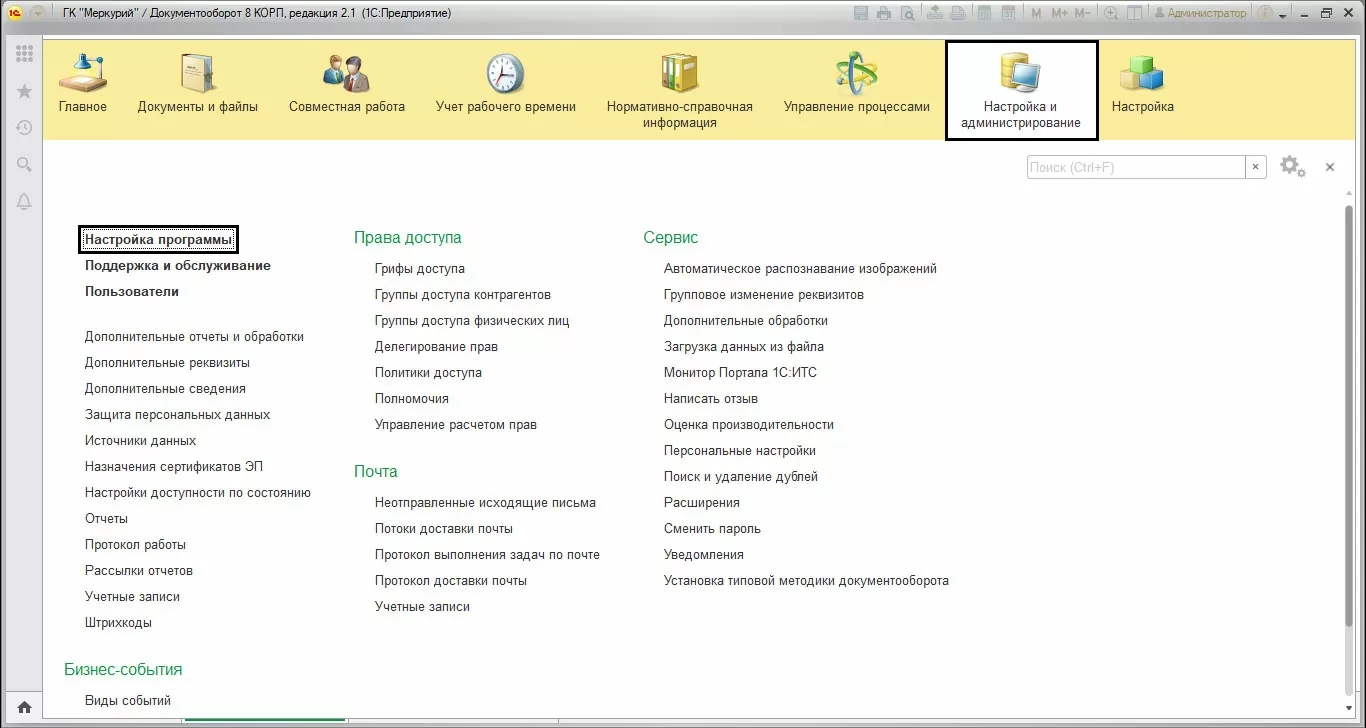The height and width of the screenshot is (728, 1366).
Task: Open Неотправленные исходящие письма
Action: (485, 503)
